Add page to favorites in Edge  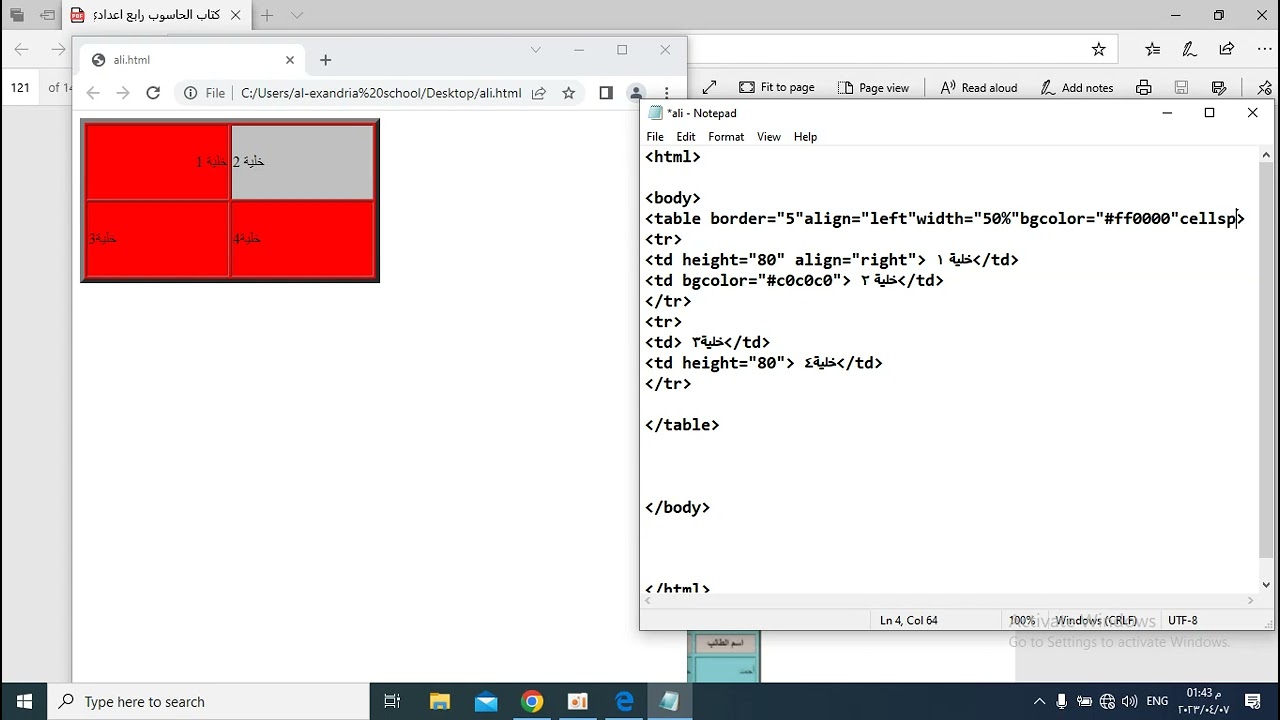1099,49
